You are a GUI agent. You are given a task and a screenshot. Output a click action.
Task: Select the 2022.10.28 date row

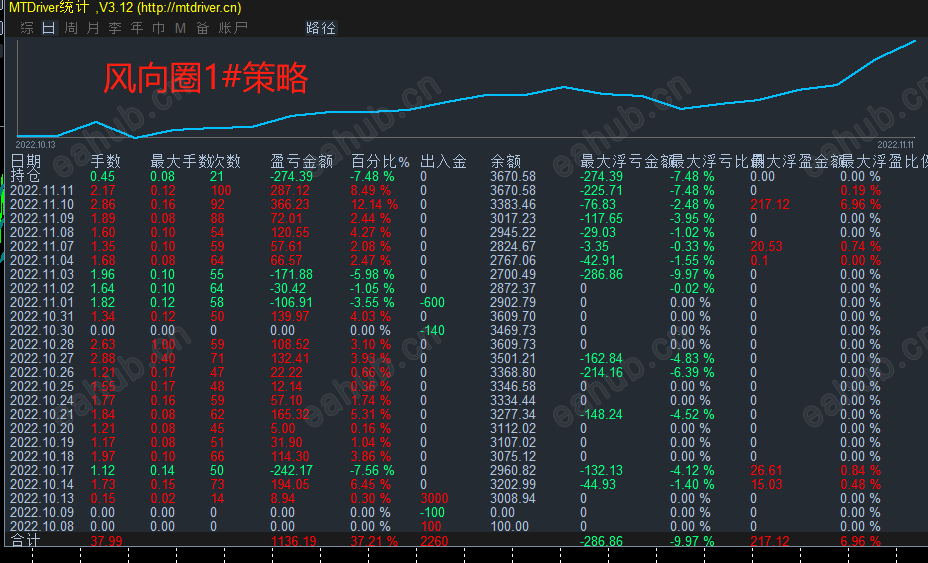point(42,345)
